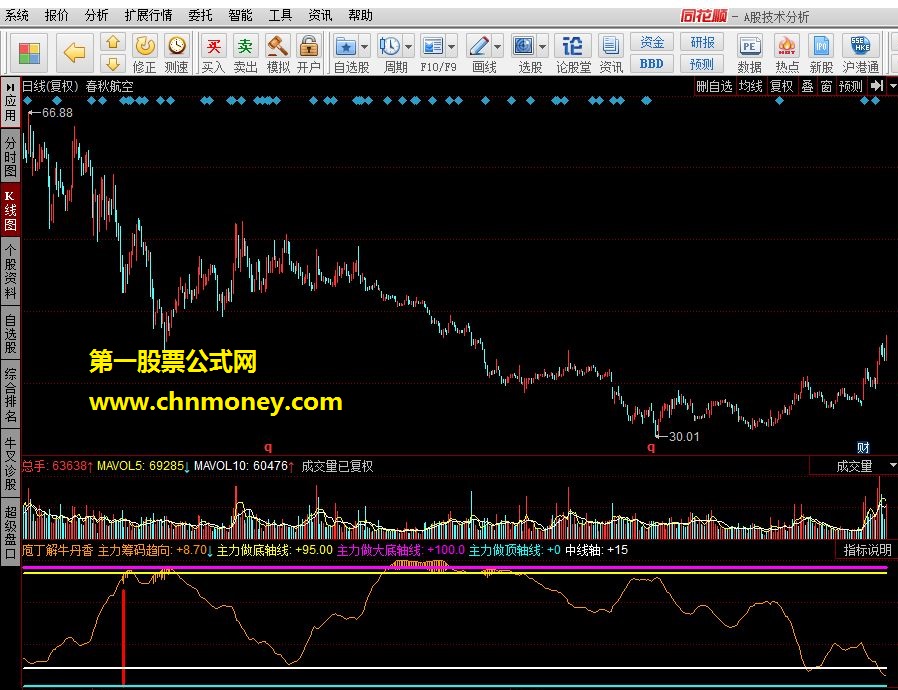The image size is (898, 690).
Task: Switch to the 个股资料 sidebar tab
Action: [x=10, y=272]
